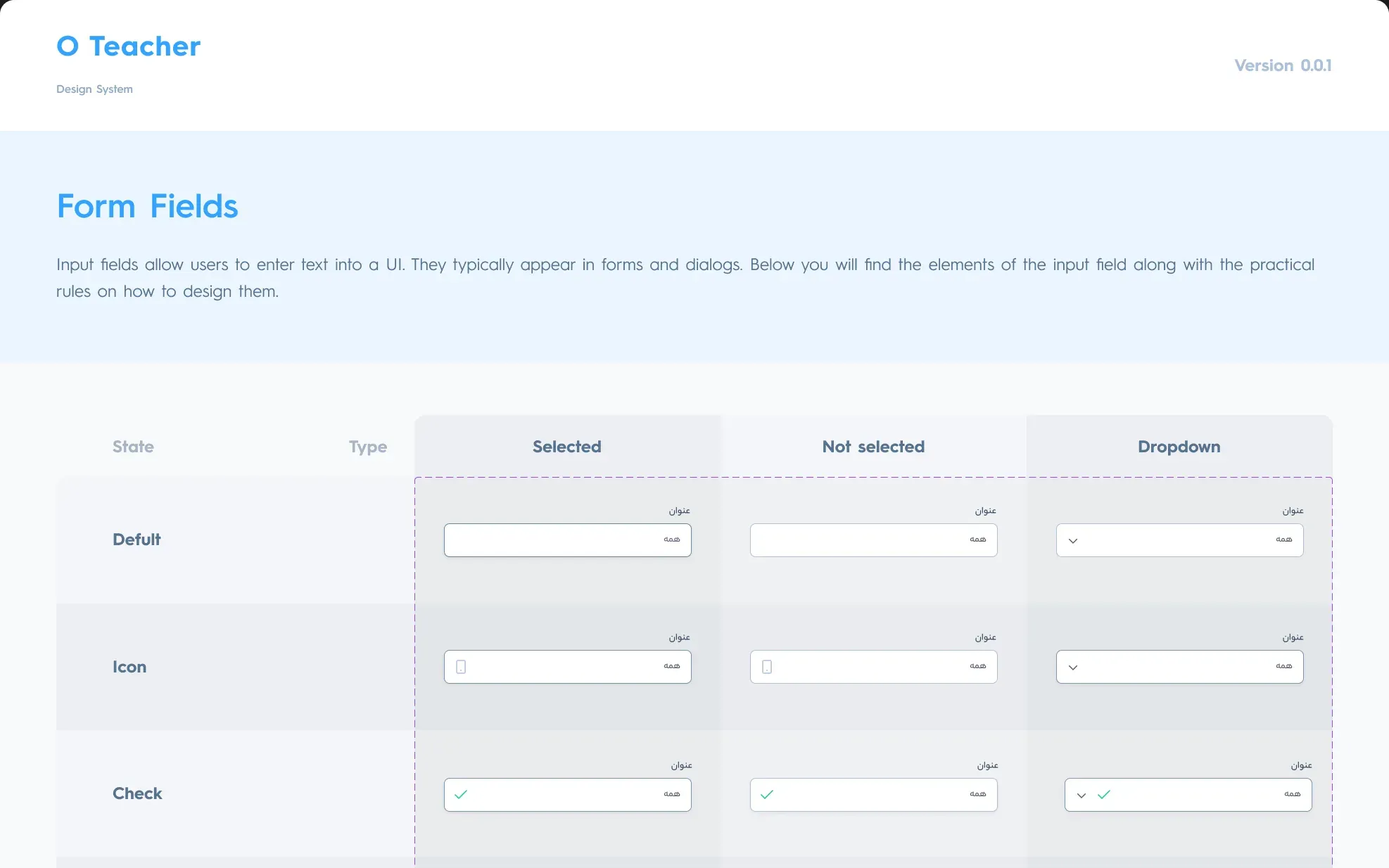This screenshot has height=868, width=1389.
Task: Click the Type header label
Action: click(x=368, y=447)
